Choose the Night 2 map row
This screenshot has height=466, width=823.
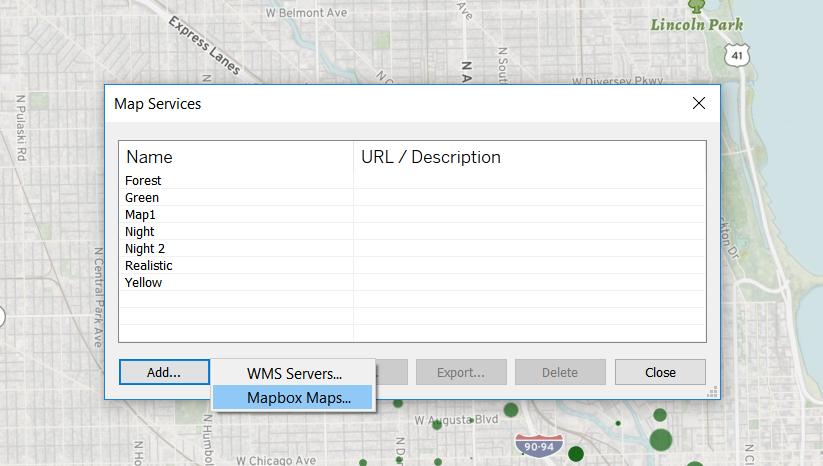coord(412,248)
